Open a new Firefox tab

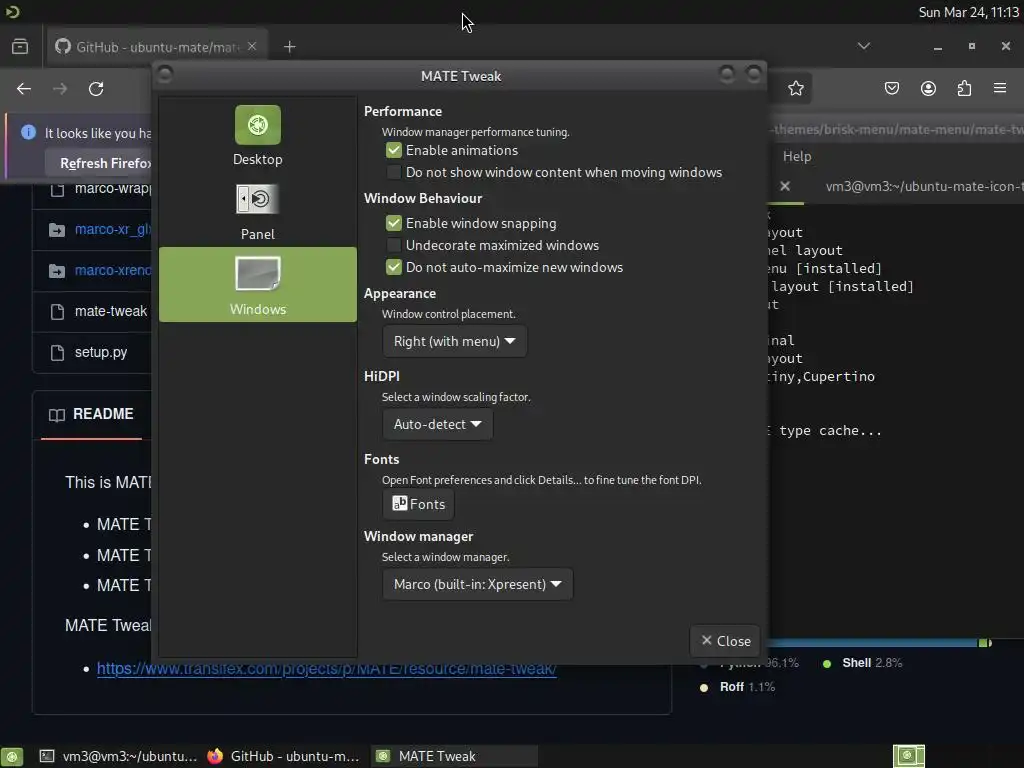tap(289, 46)
